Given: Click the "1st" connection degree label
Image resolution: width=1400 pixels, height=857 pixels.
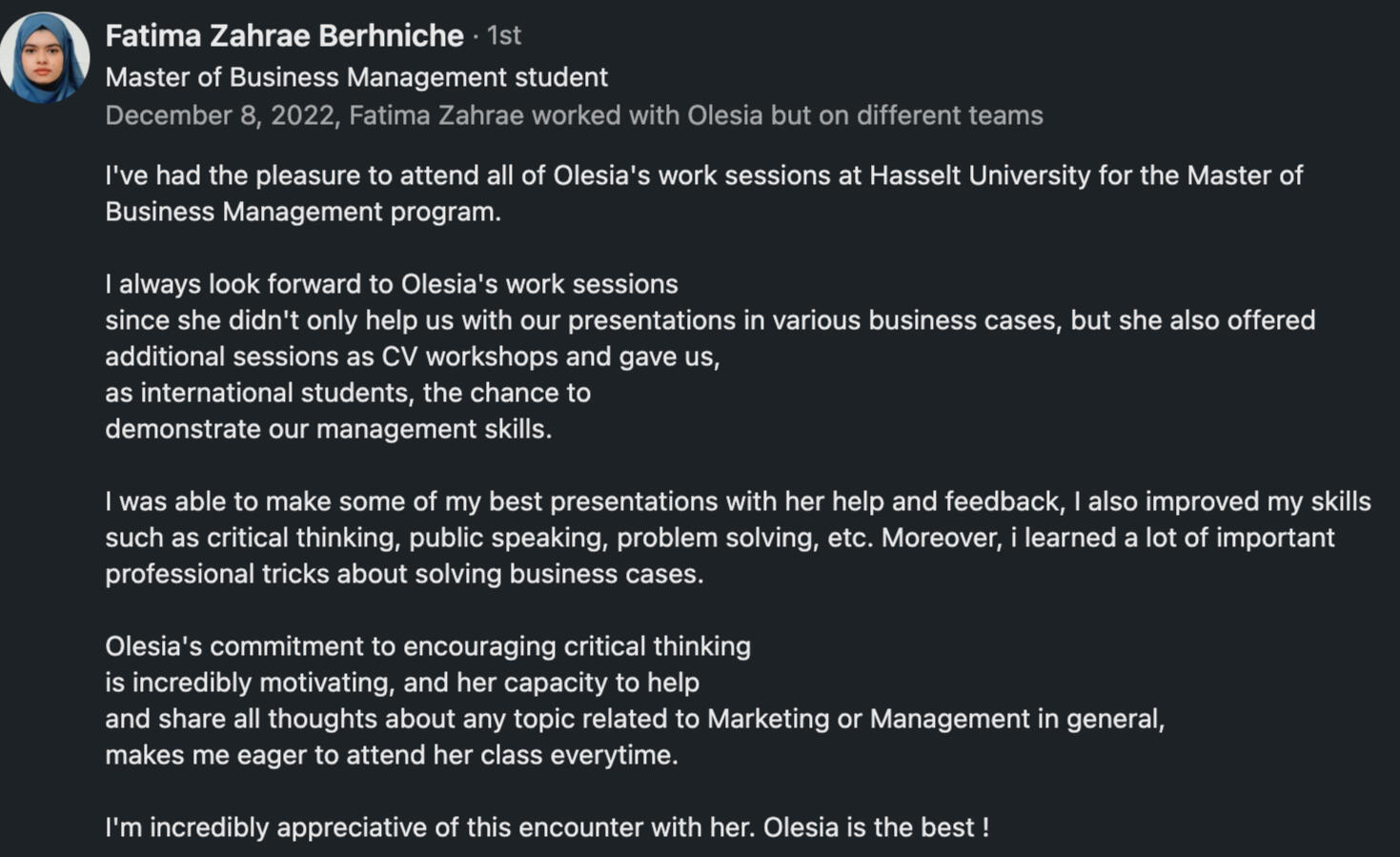Looking at the screenshot, I should tap(503, 35).
